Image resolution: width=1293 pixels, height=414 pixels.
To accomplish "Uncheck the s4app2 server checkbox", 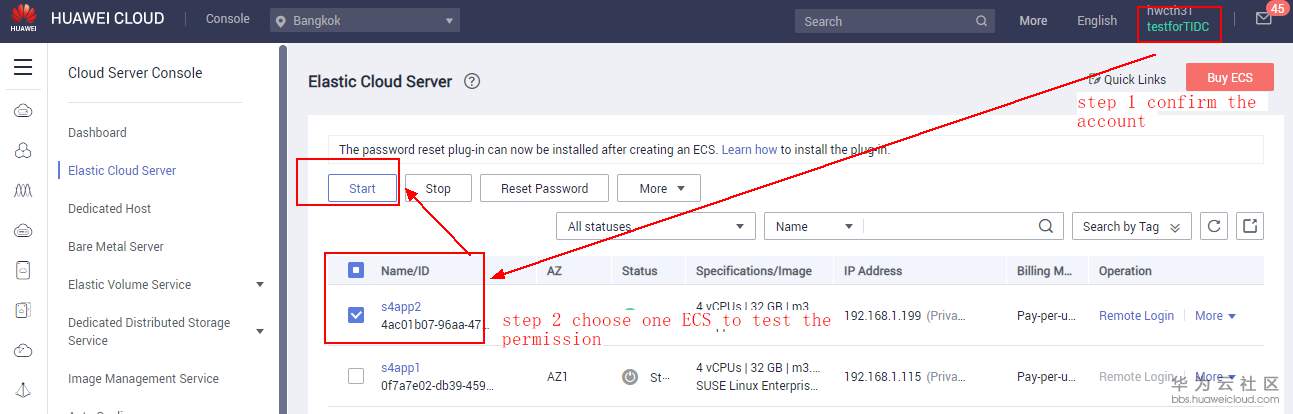I will coord(356,315).
